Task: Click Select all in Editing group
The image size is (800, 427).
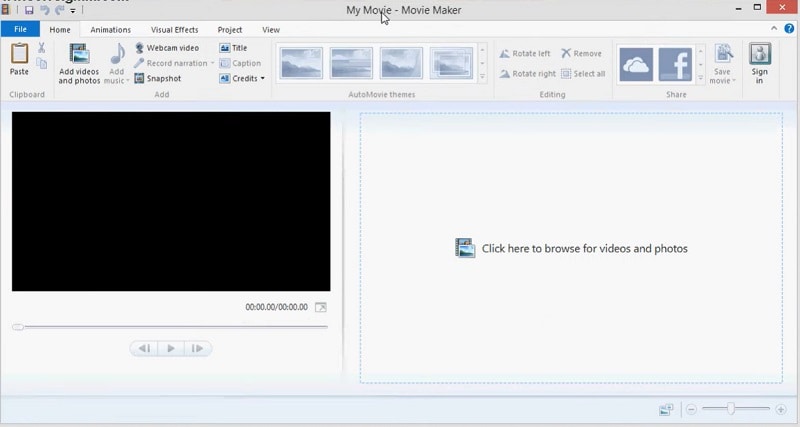Action: (583, 74)
